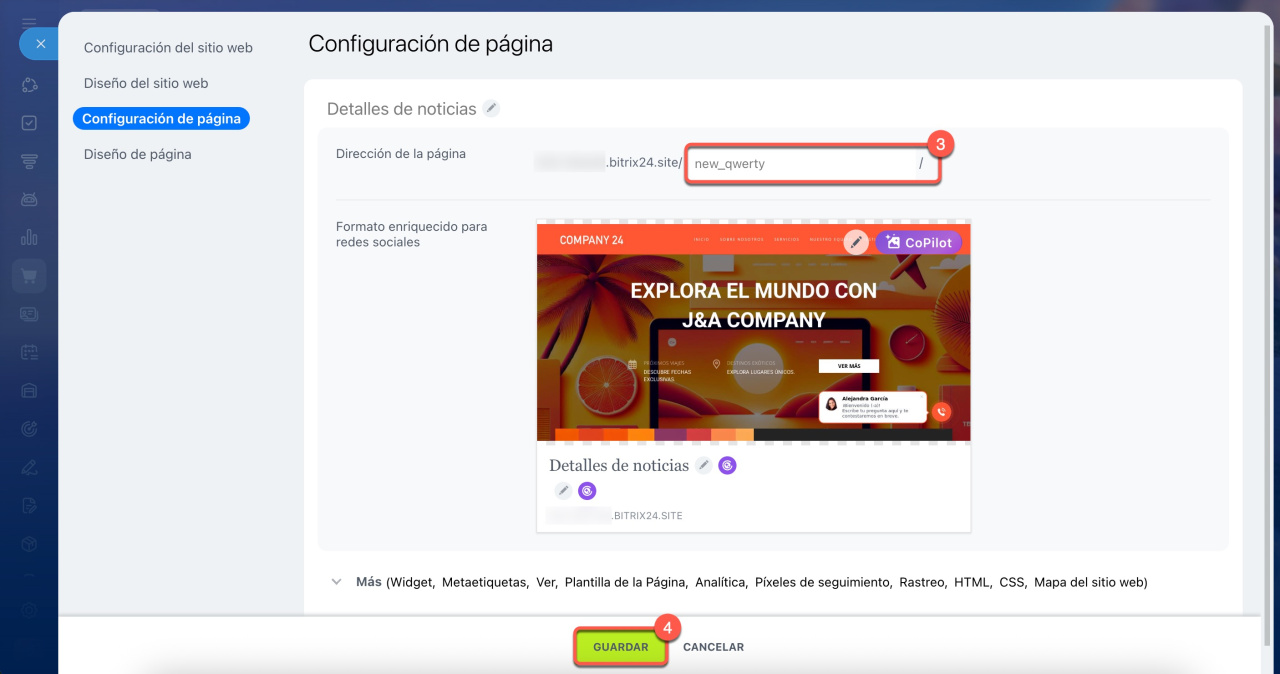Screen dimensions: 1280x674
Task: Click the purple CoPilot icon beside the preview title
Action: pos(727,465)
